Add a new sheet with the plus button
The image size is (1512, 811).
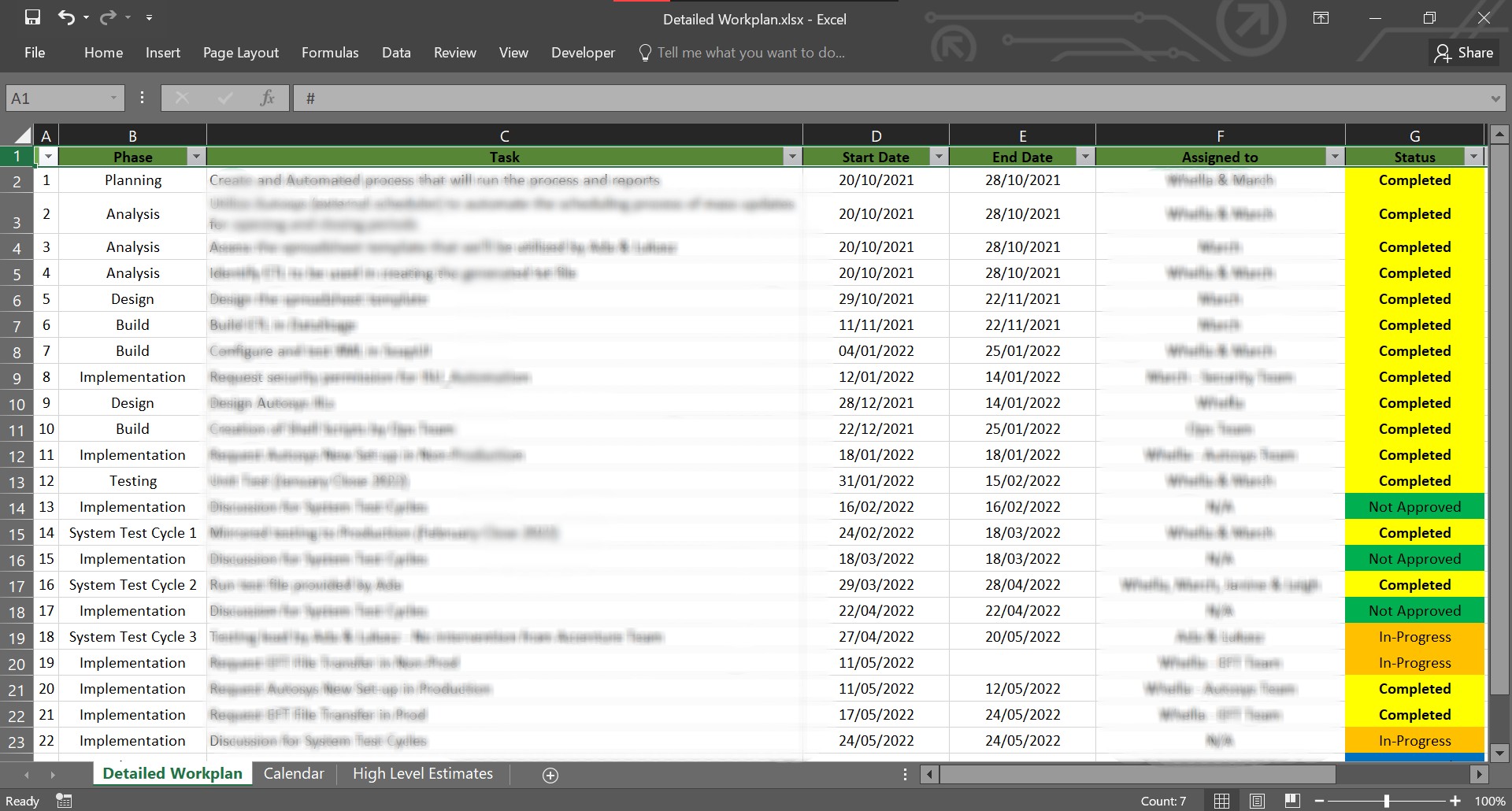point(550,776)
